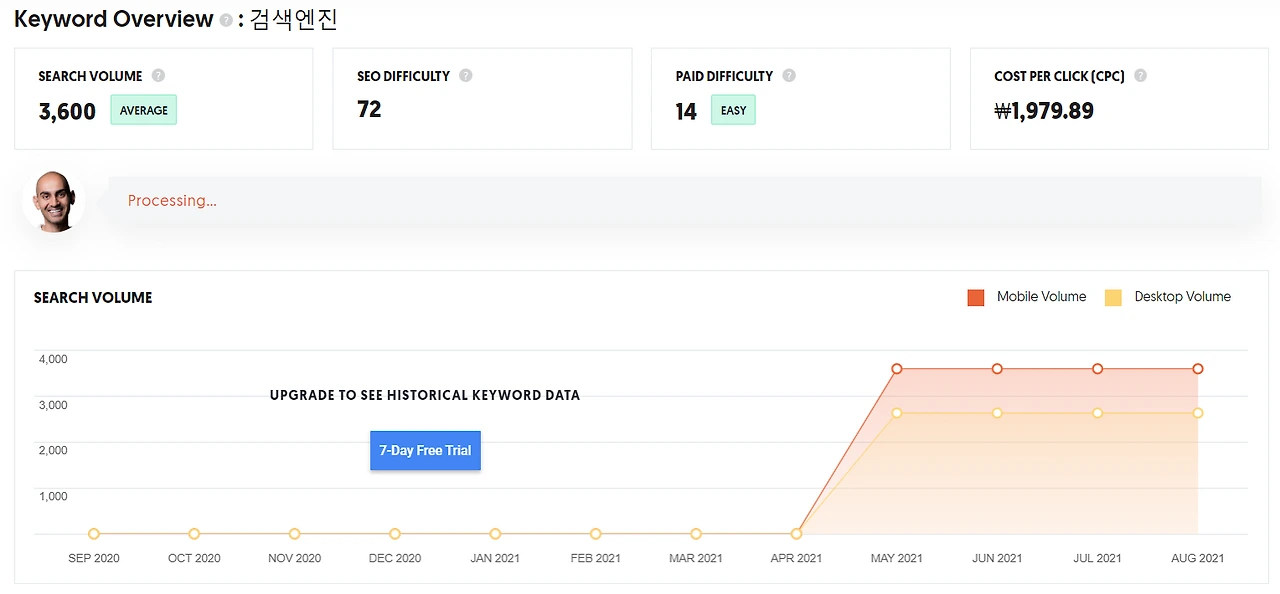Click the EASY paid difficulty badge

733,110
